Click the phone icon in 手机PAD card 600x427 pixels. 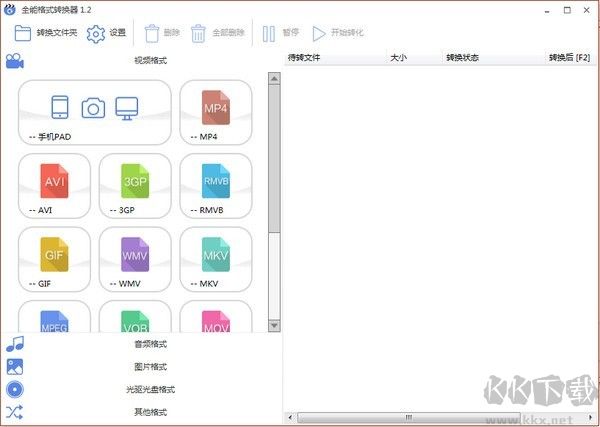coord(60,107)
